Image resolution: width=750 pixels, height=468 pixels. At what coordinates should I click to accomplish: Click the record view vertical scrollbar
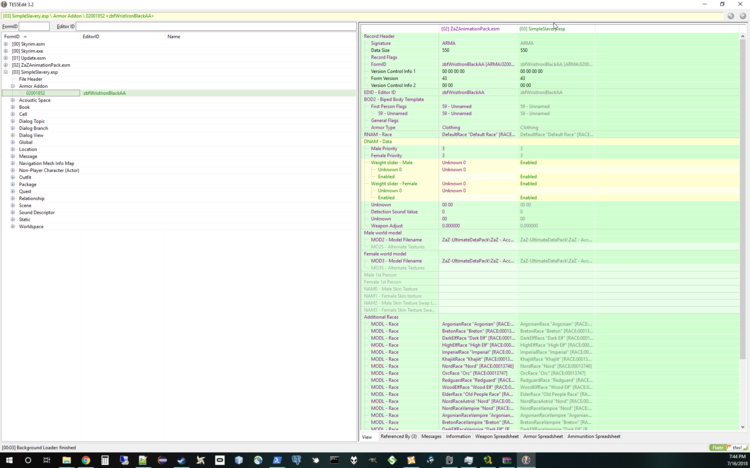tap(742, 199)
